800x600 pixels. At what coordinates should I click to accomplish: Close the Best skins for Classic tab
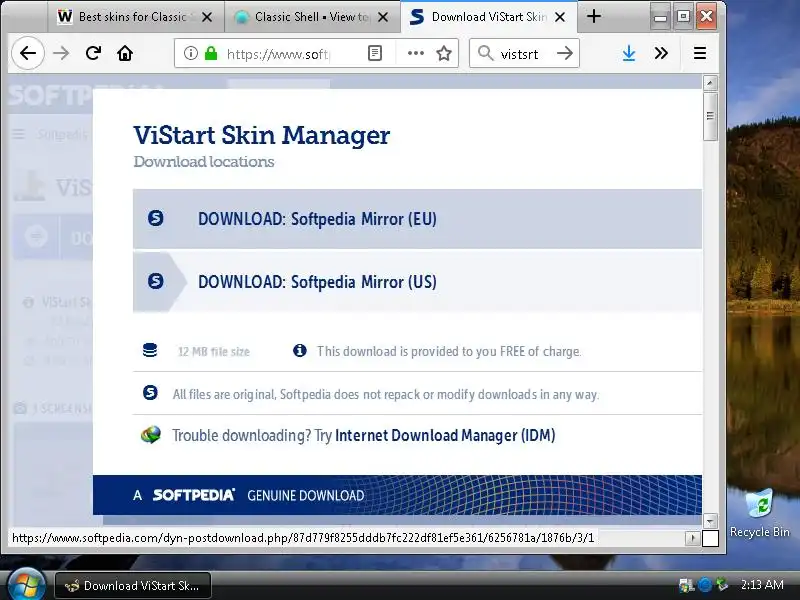pos(207,17)
